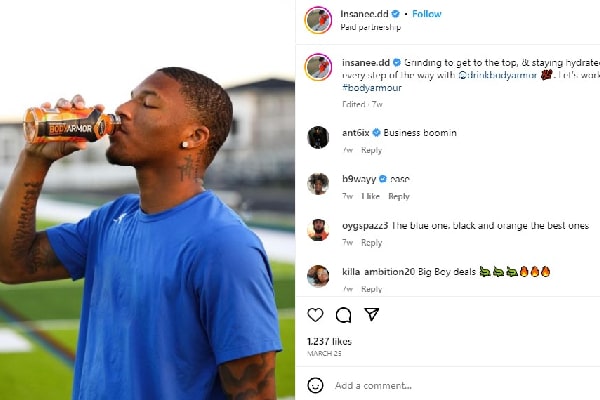Click killa_ambition20 commenter avatar
600x400 pixels.
(x=318, y=276)
